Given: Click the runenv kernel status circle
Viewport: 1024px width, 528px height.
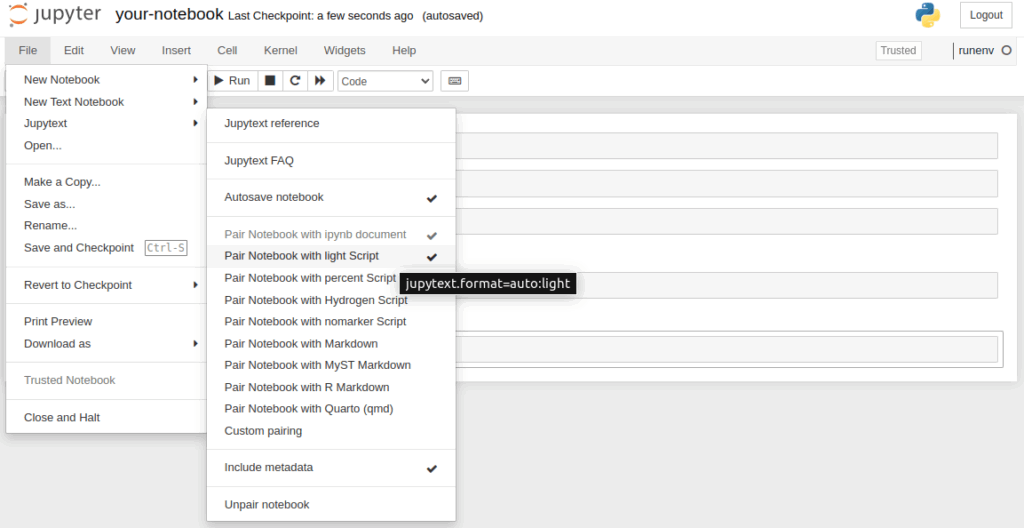Looking at the screenshot, I should (x=1006, y=50).
